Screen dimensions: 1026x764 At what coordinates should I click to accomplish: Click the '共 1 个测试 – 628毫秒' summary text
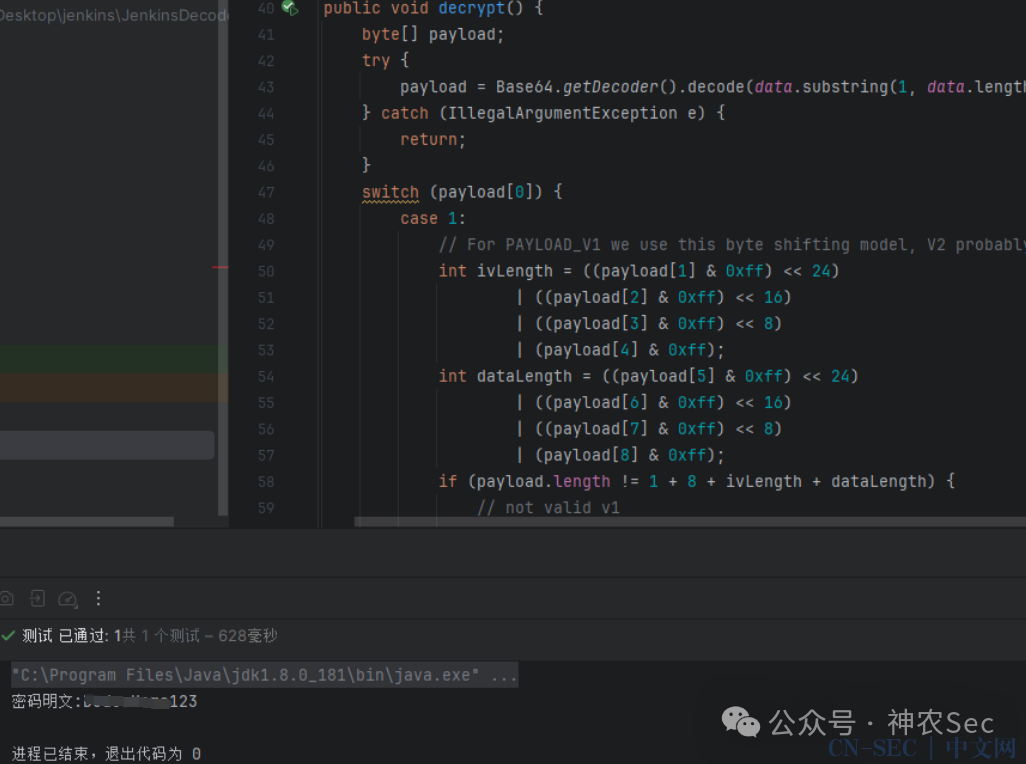click(200, 636)
